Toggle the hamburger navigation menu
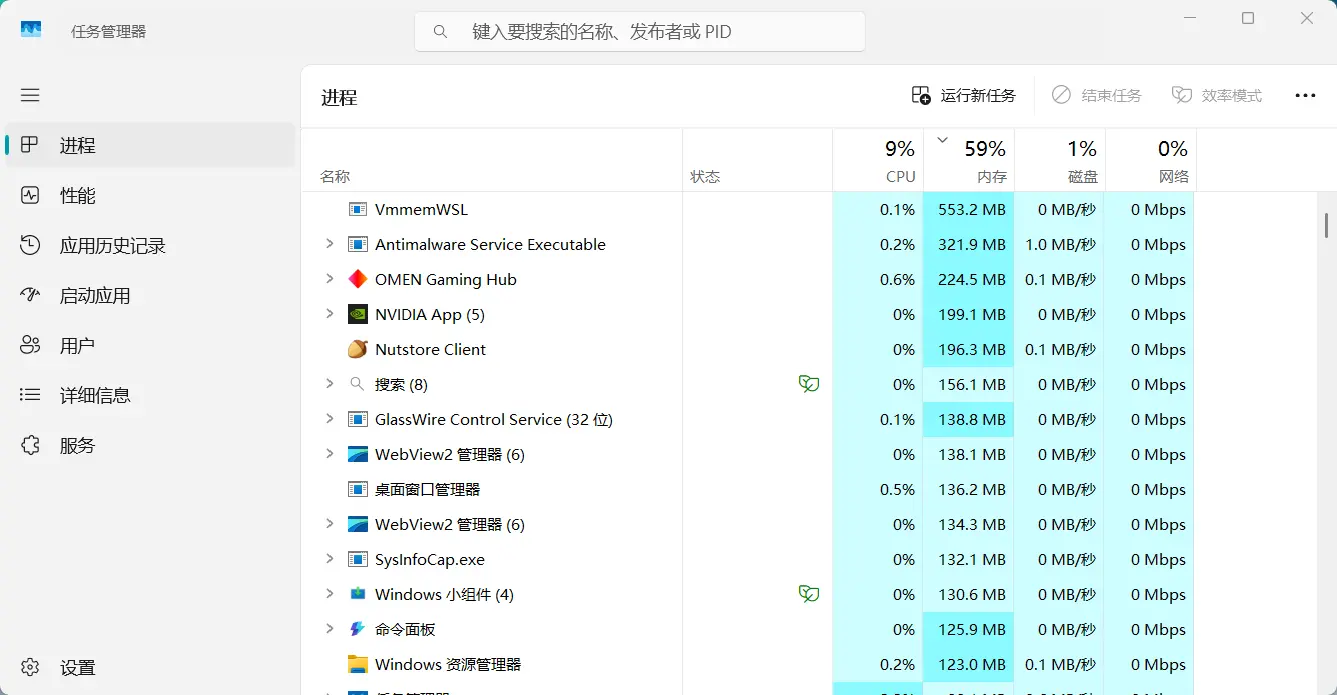Viewport: 1337px width, 695px height. [x=30, y=95]
